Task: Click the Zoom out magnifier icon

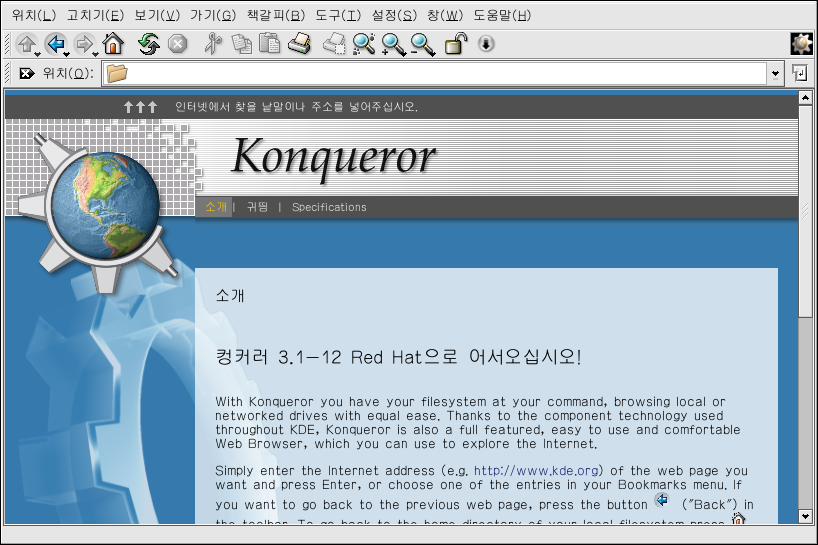Action: point(423,43)
